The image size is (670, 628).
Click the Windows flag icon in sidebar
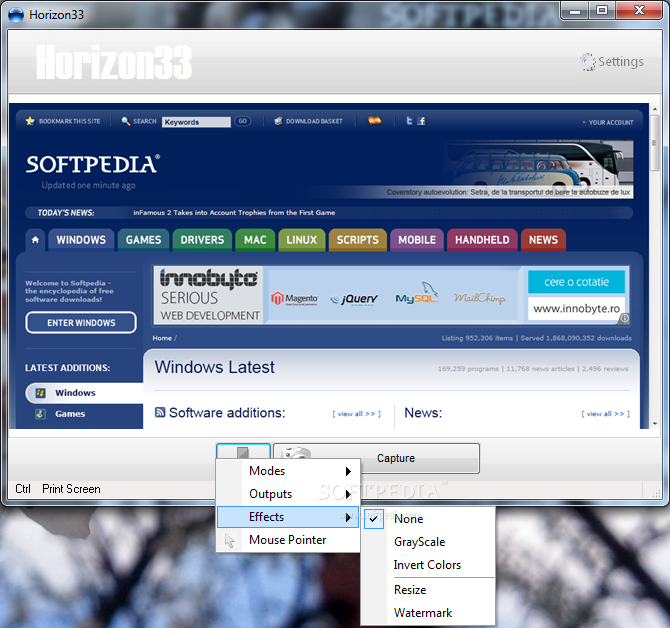[x=41, y=393]
